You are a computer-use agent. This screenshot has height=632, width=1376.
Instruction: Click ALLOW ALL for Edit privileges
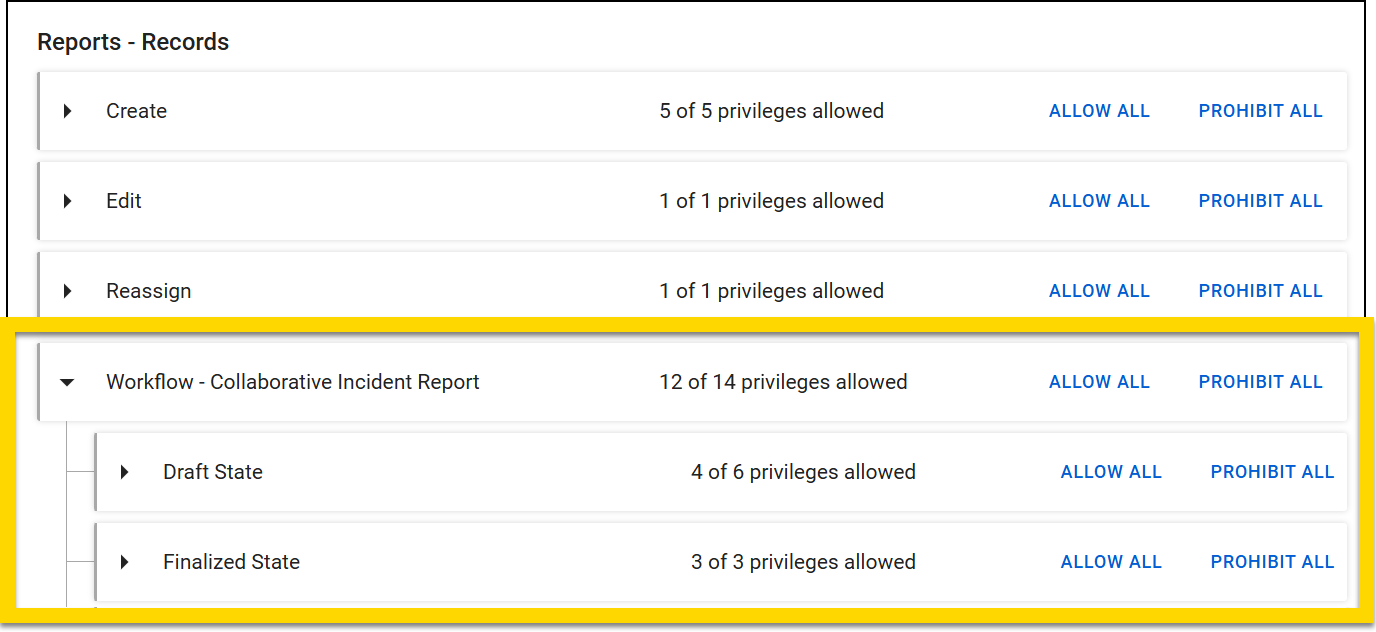coord(1099,201)
